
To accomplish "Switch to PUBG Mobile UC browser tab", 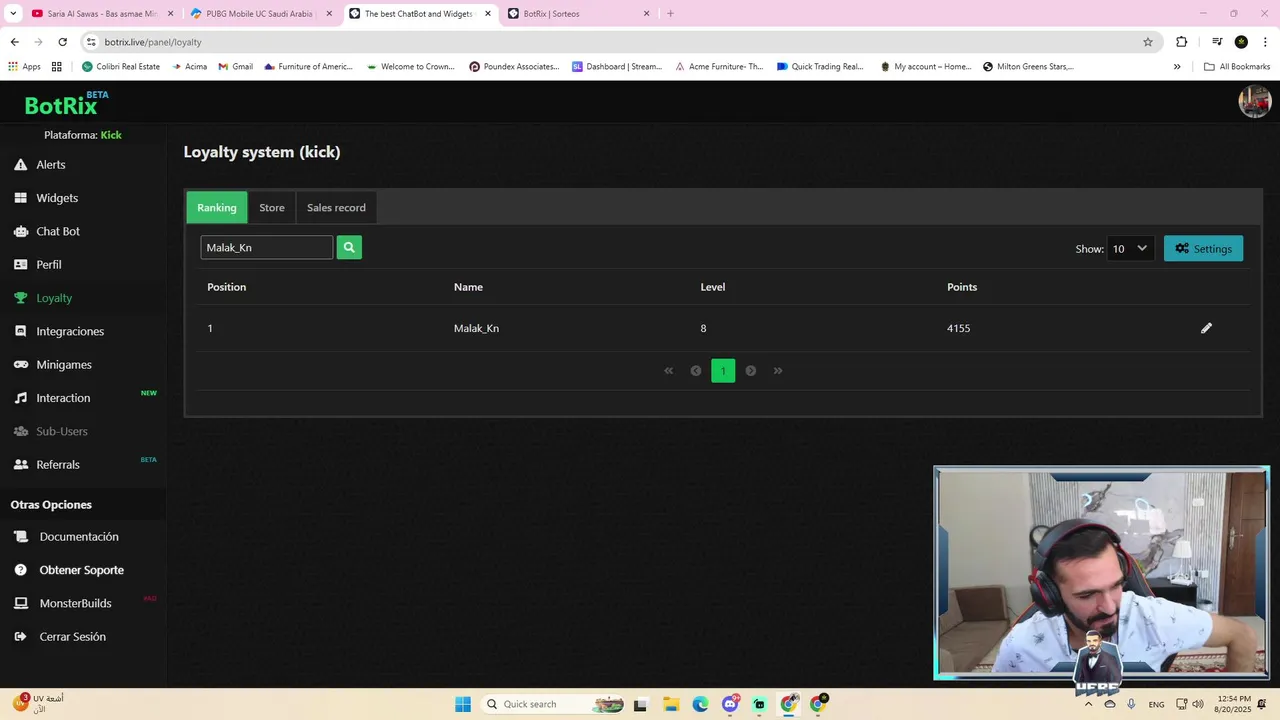I will coord(260,14).
